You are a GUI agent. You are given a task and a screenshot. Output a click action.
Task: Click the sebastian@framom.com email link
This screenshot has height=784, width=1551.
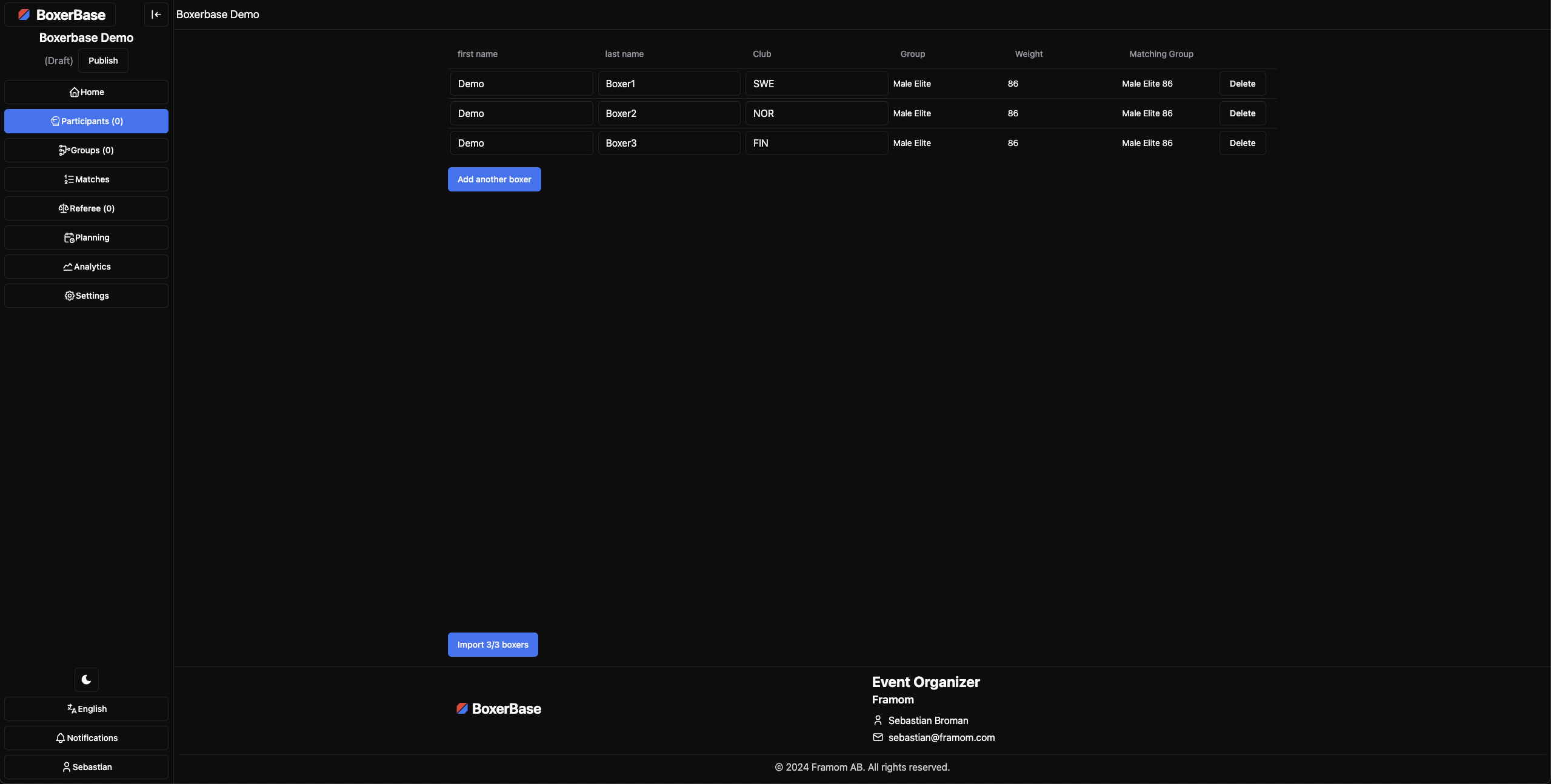point(941,737)
